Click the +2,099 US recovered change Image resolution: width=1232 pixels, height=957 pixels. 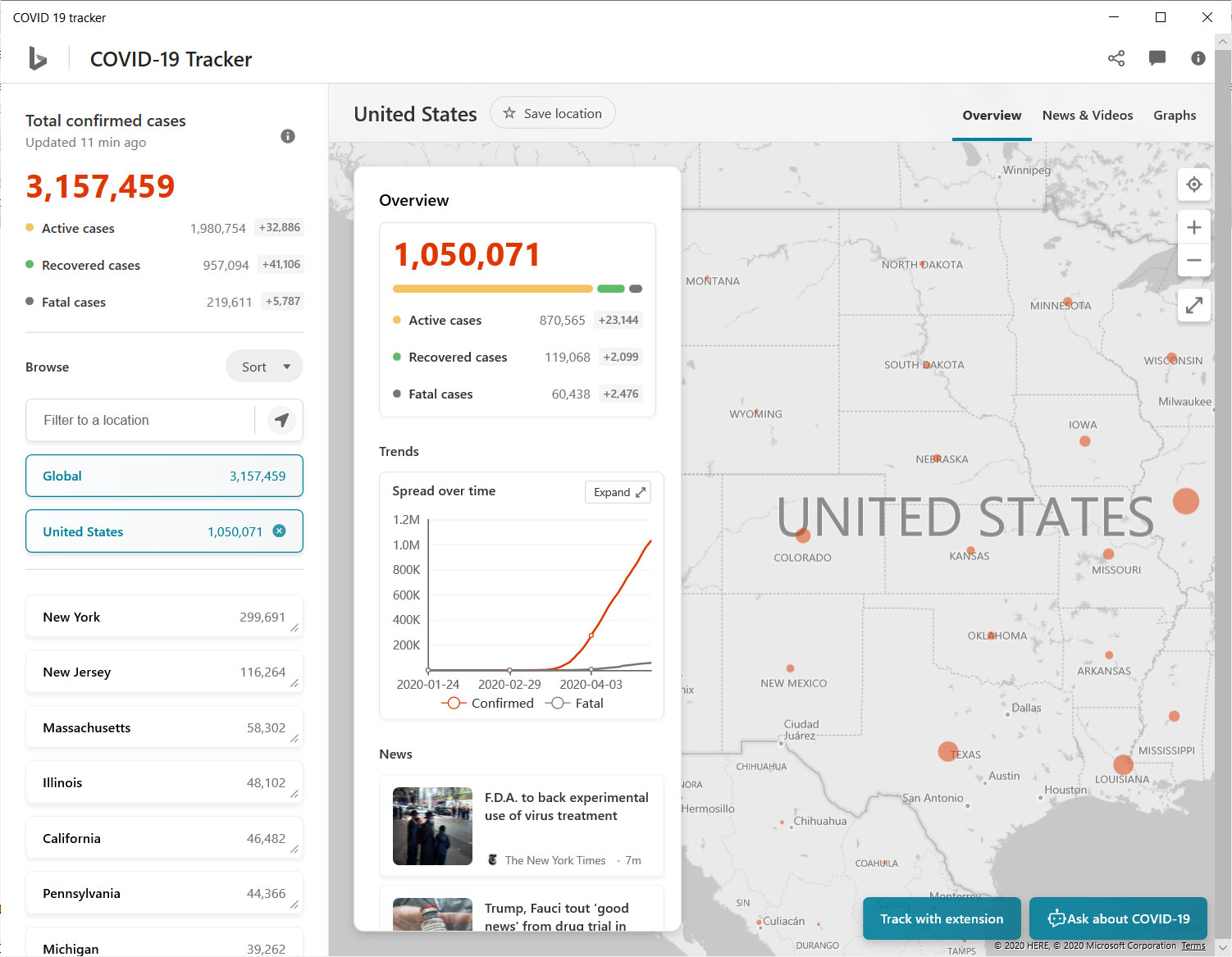click(x=621, y=357)
